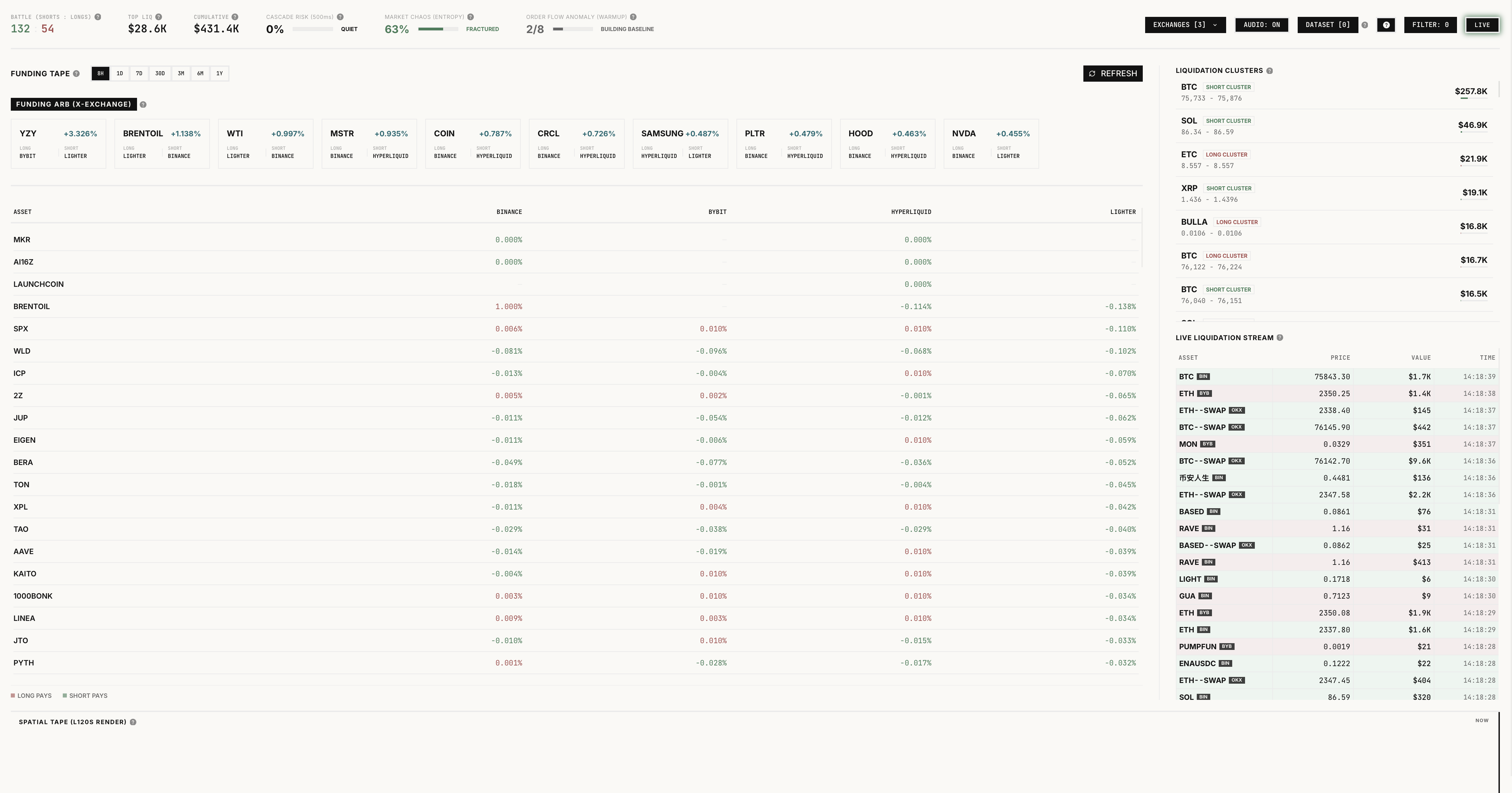Click BRENTOIL Binance rate 1.000%
This screenshot has height=793, width=1512.
[508, 306]
